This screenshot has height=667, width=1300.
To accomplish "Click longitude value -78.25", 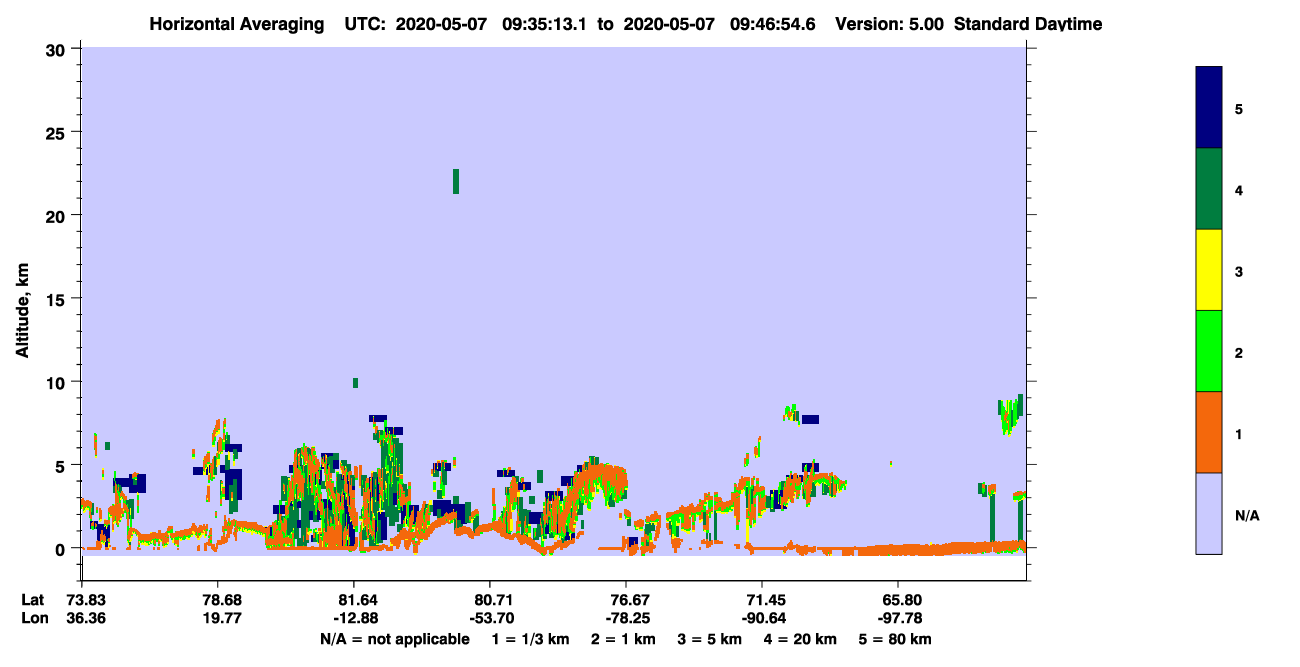I will pos(626,618).
